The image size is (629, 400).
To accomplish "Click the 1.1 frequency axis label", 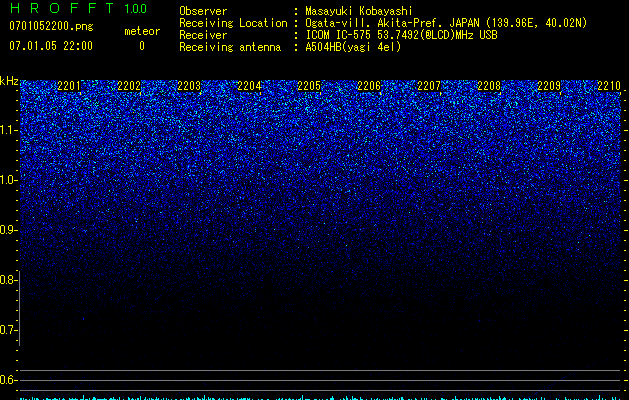I will (9, 130).
